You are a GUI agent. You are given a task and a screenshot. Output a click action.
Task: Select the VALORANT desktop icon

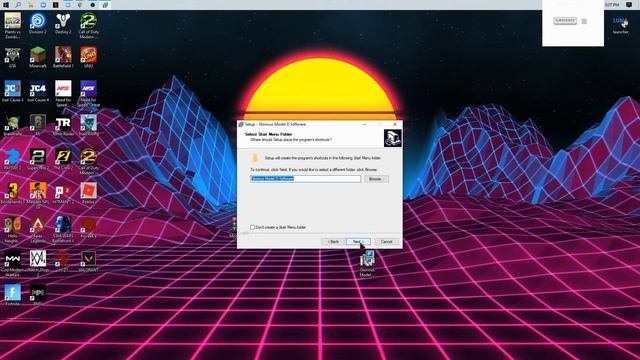coord(89,261)
